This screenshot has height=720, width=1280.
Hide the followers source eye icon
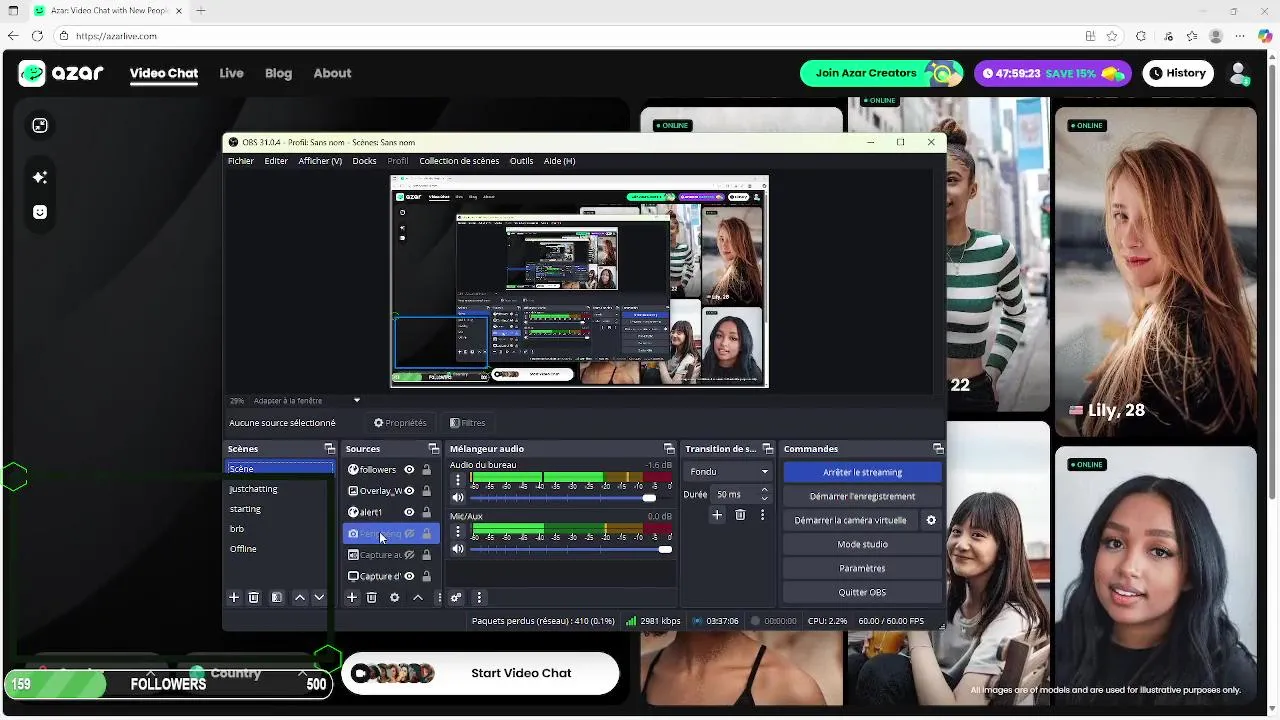pos(409,470)
